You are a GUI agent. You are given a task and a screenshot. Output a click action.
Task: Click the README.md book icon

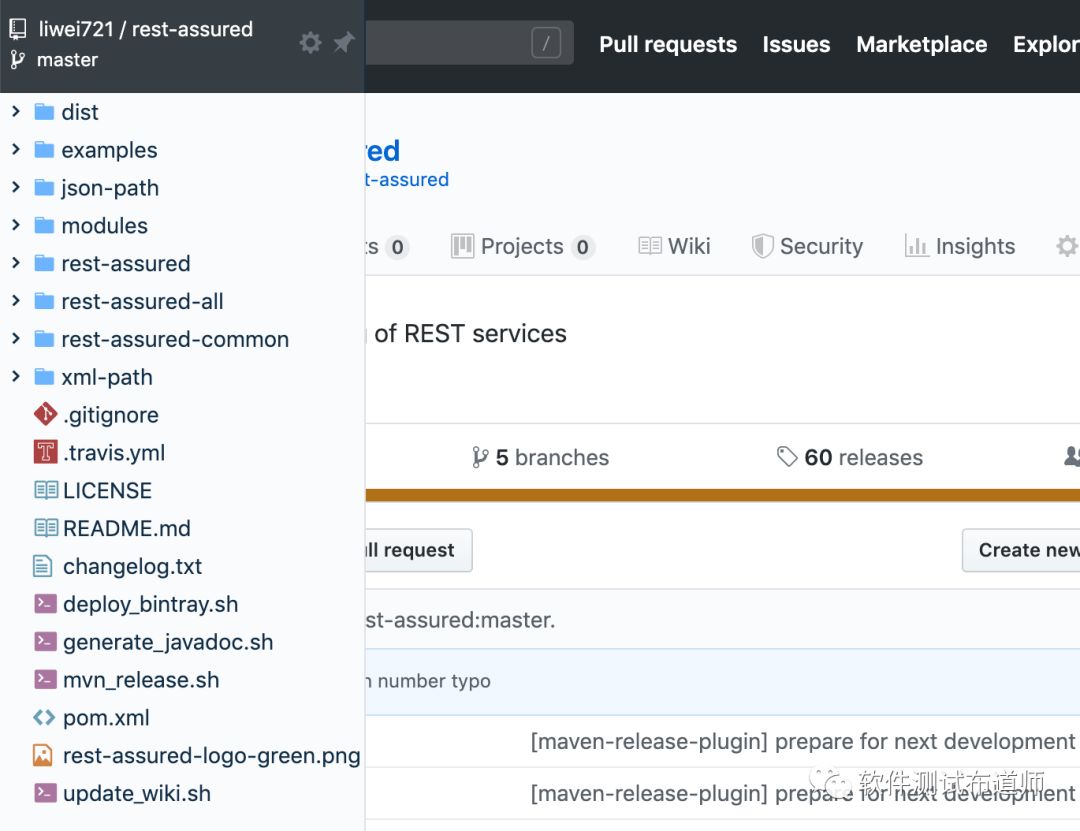(x=46, y=528)
